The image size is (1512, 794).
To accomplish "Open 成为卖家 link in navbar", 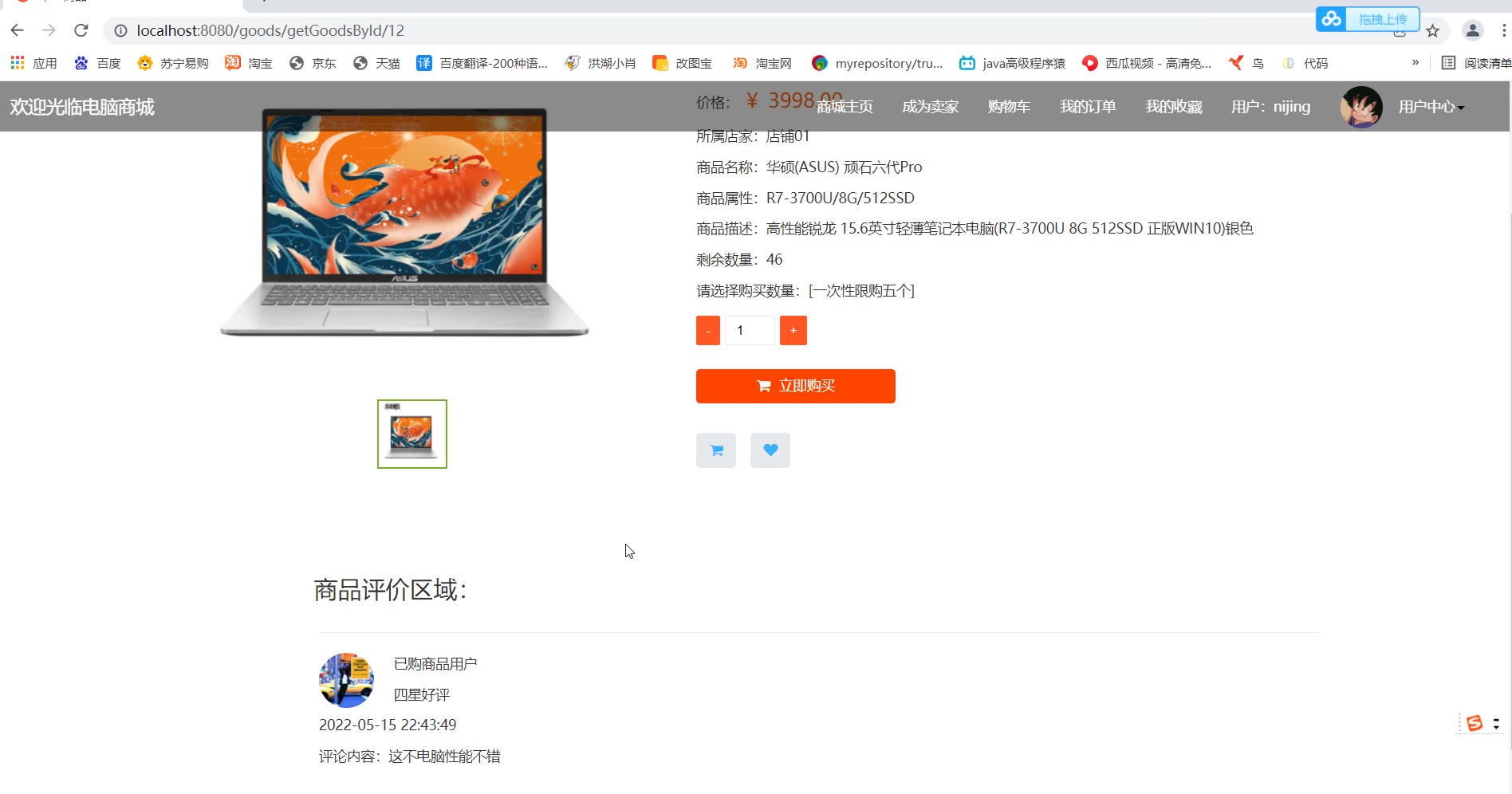I will coord(930,107).
